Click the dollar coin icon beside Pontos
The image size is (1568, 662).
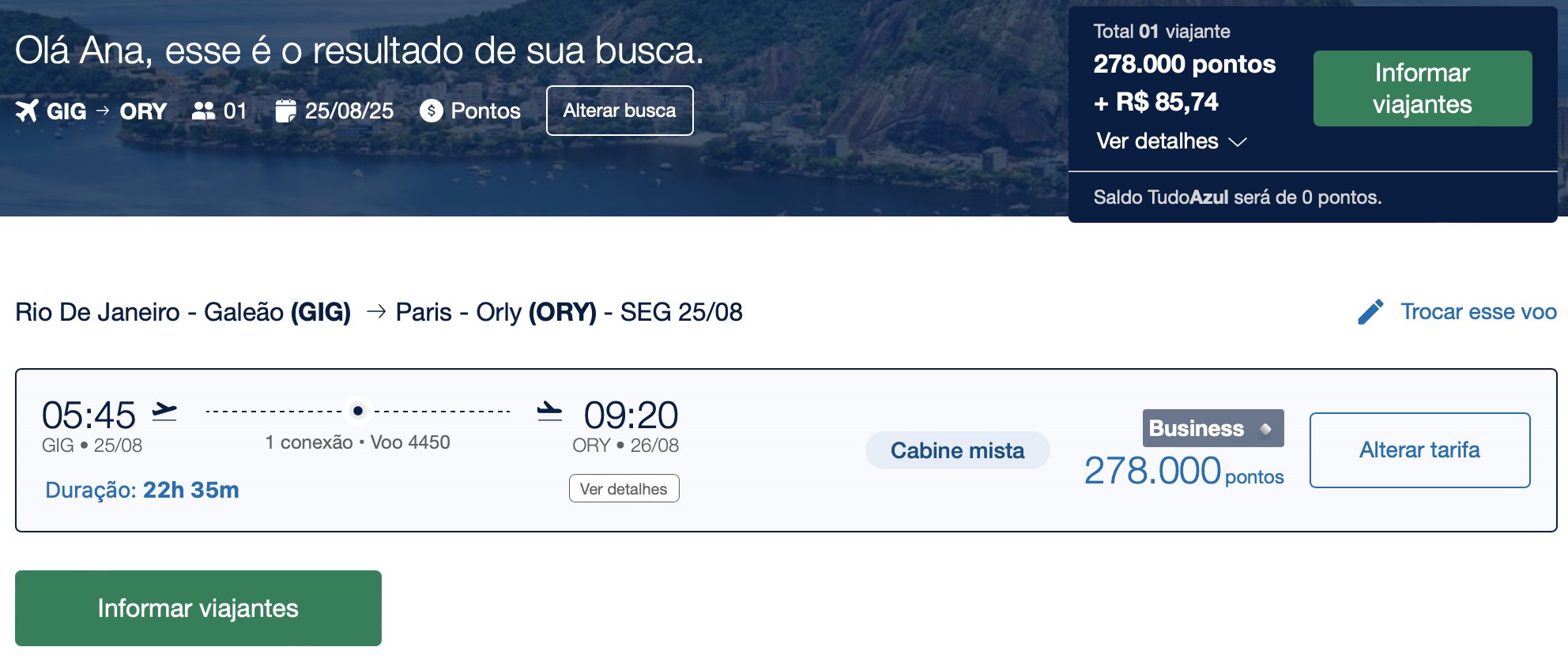pos(431,111)
